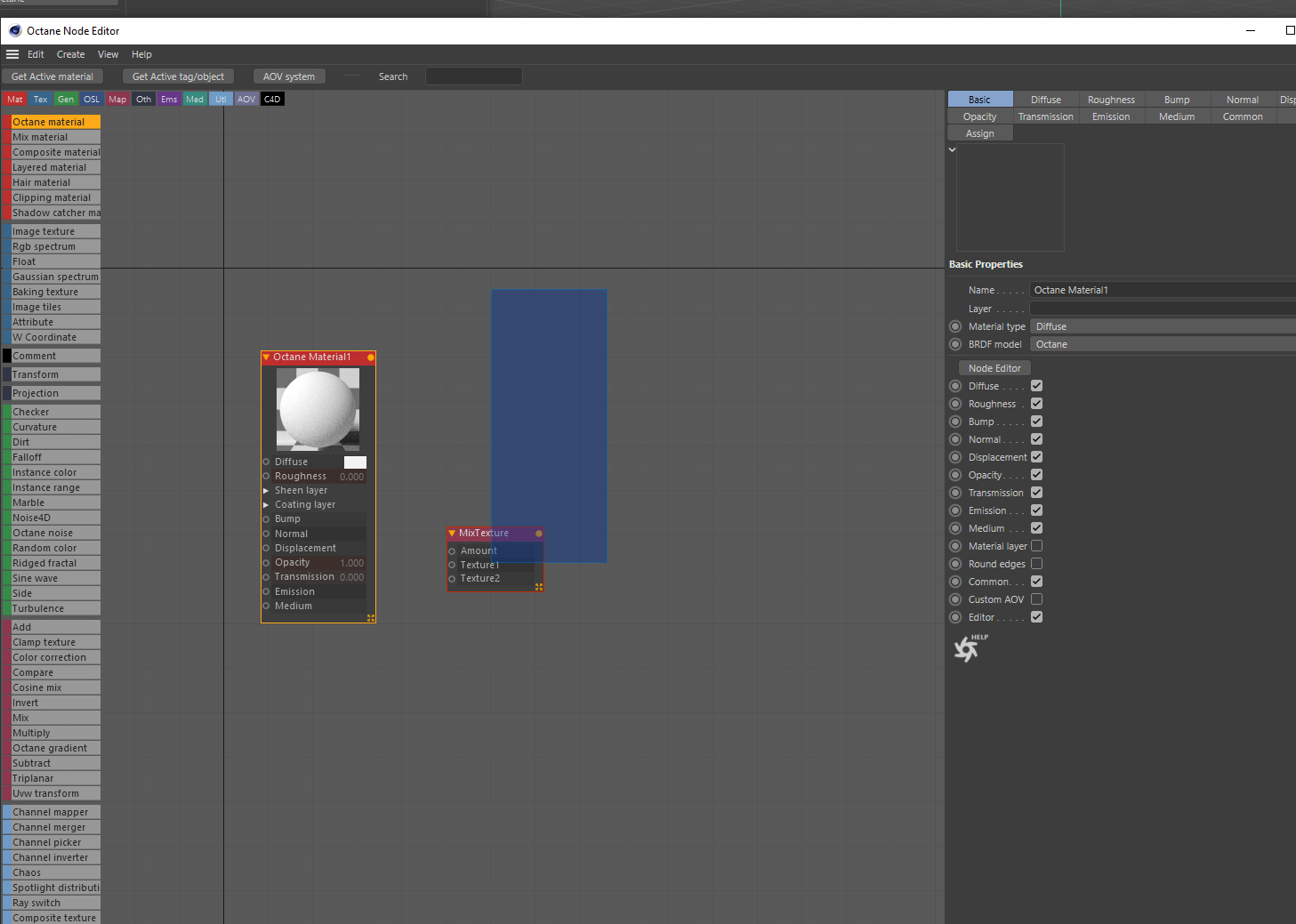Switch to the Roughness tab
This screenshot has height=924, width=1296.
pyautogui.click(x=1111, y=100)
